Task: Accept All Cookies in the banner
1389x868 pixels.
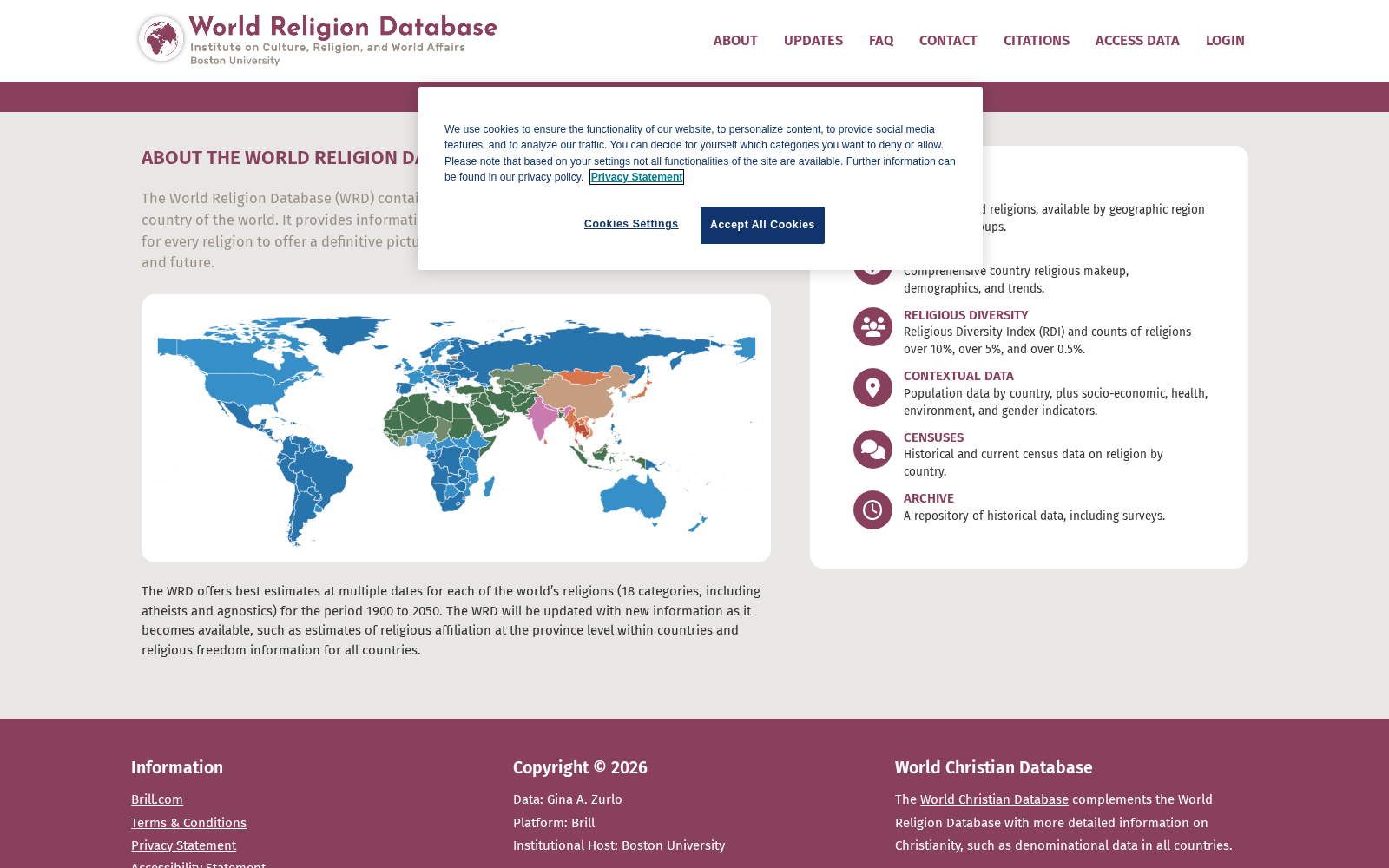Action: [x=762, y=225]
